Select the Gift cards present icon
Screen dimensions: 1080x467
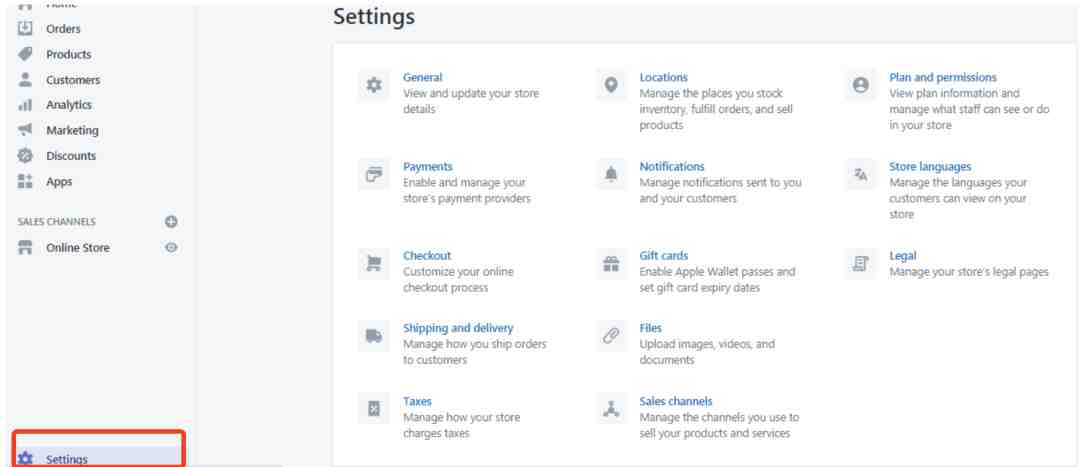tap(611, 264)
